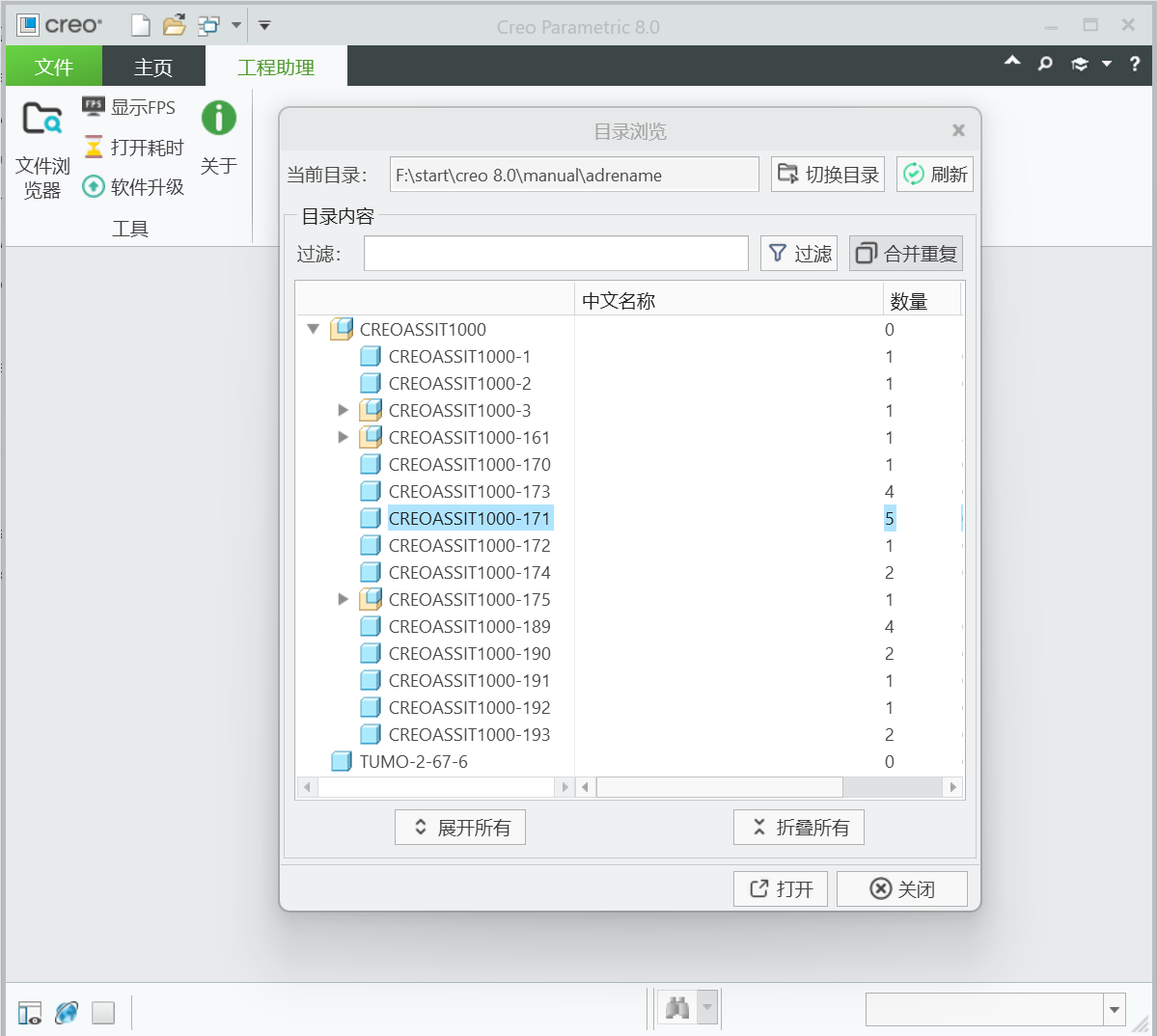The width and height of the screenshot is (1157, 1036).
Task: Click the 过滤 filter text input field
Action: click(x=556, y=254)
